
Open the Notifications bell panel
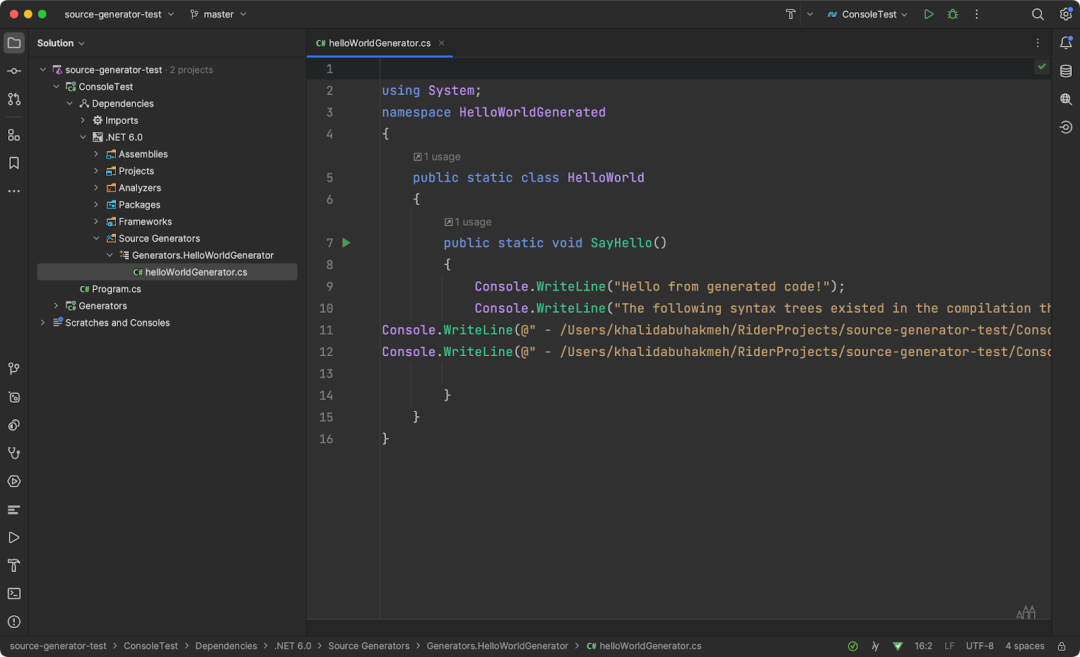click(1066, 43)
